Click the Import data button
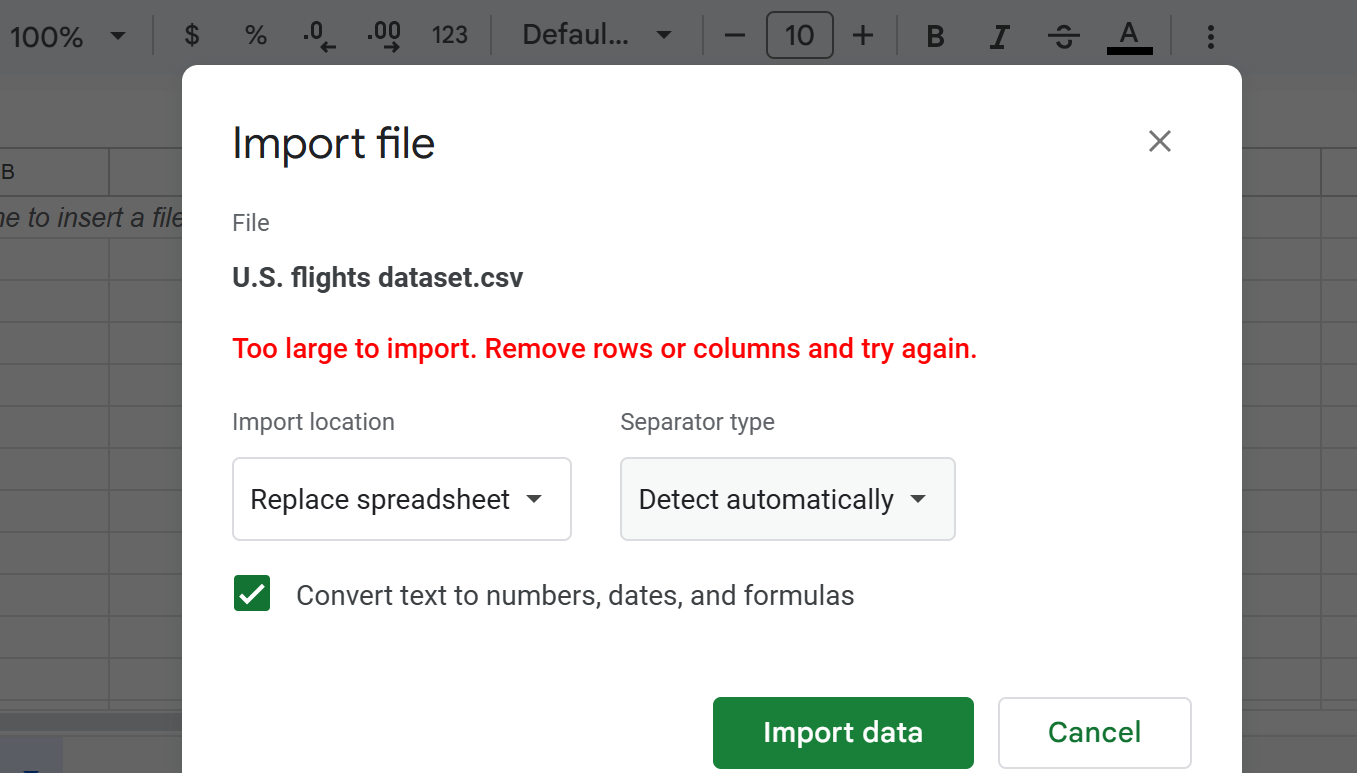This screenshot has width=1357, height=773. (x=842, y=732)
